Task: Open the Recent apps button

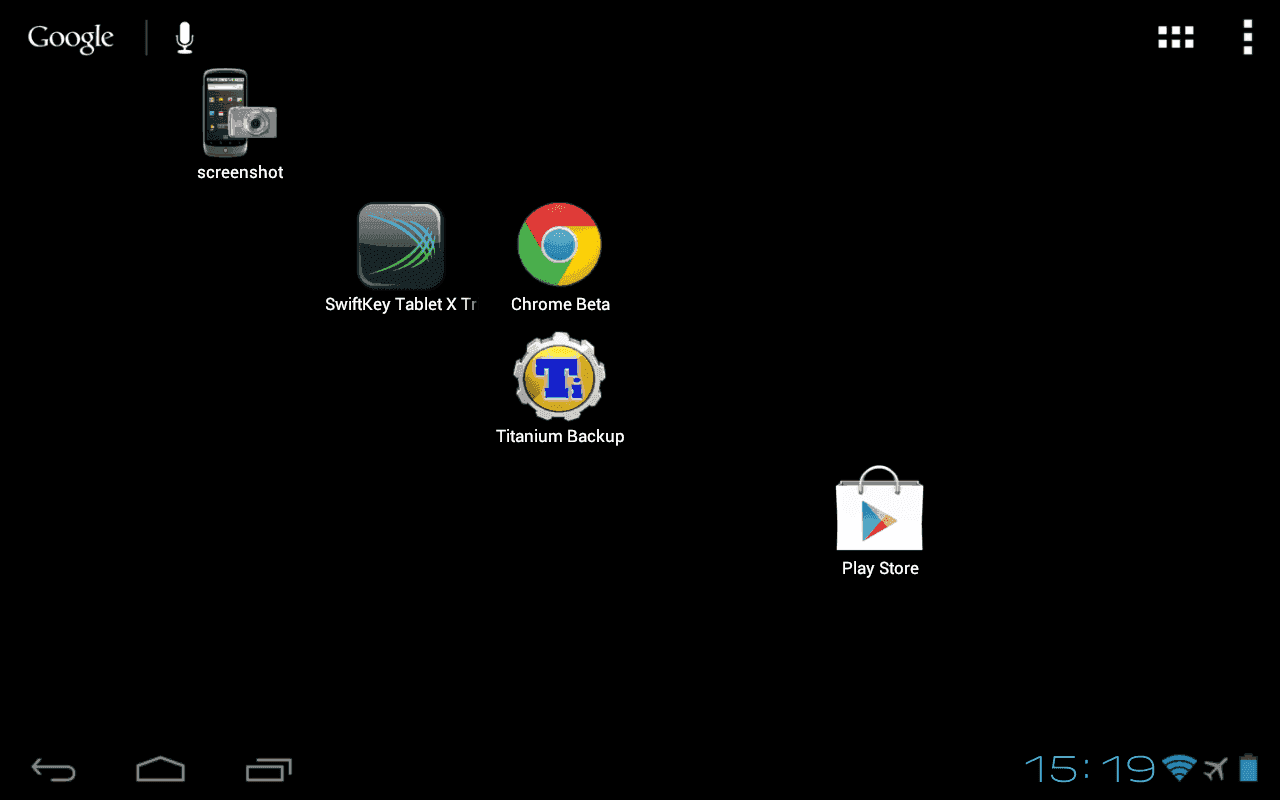Action: (268, 769)
